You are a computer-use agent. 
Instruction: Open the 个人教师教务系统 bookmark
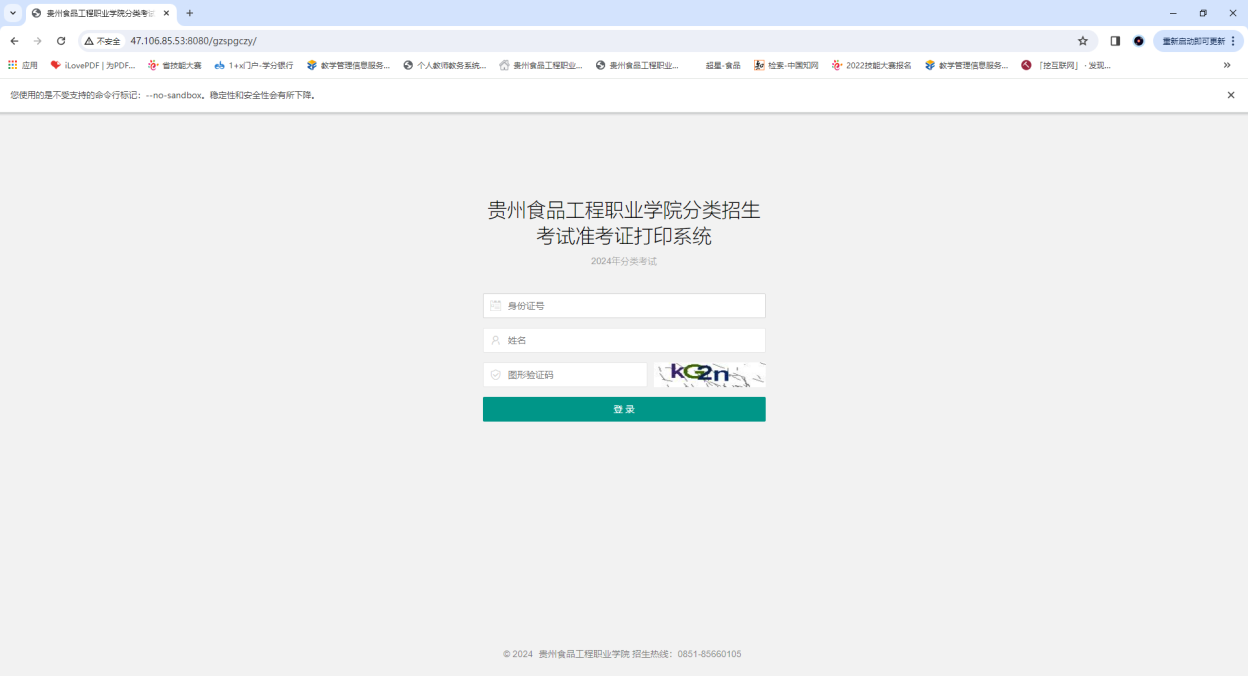pos(444,65)
